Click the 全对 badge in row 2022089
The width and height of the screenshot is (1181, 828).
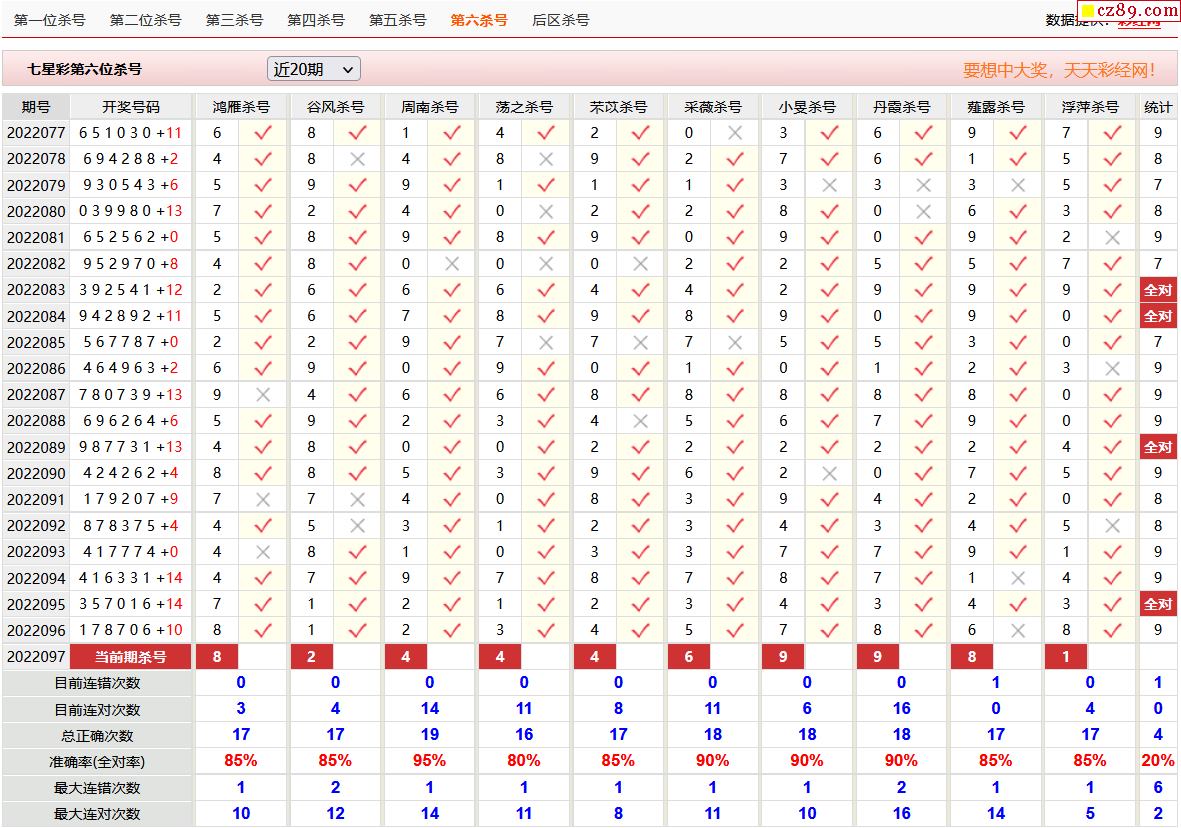pos(1158,447)
